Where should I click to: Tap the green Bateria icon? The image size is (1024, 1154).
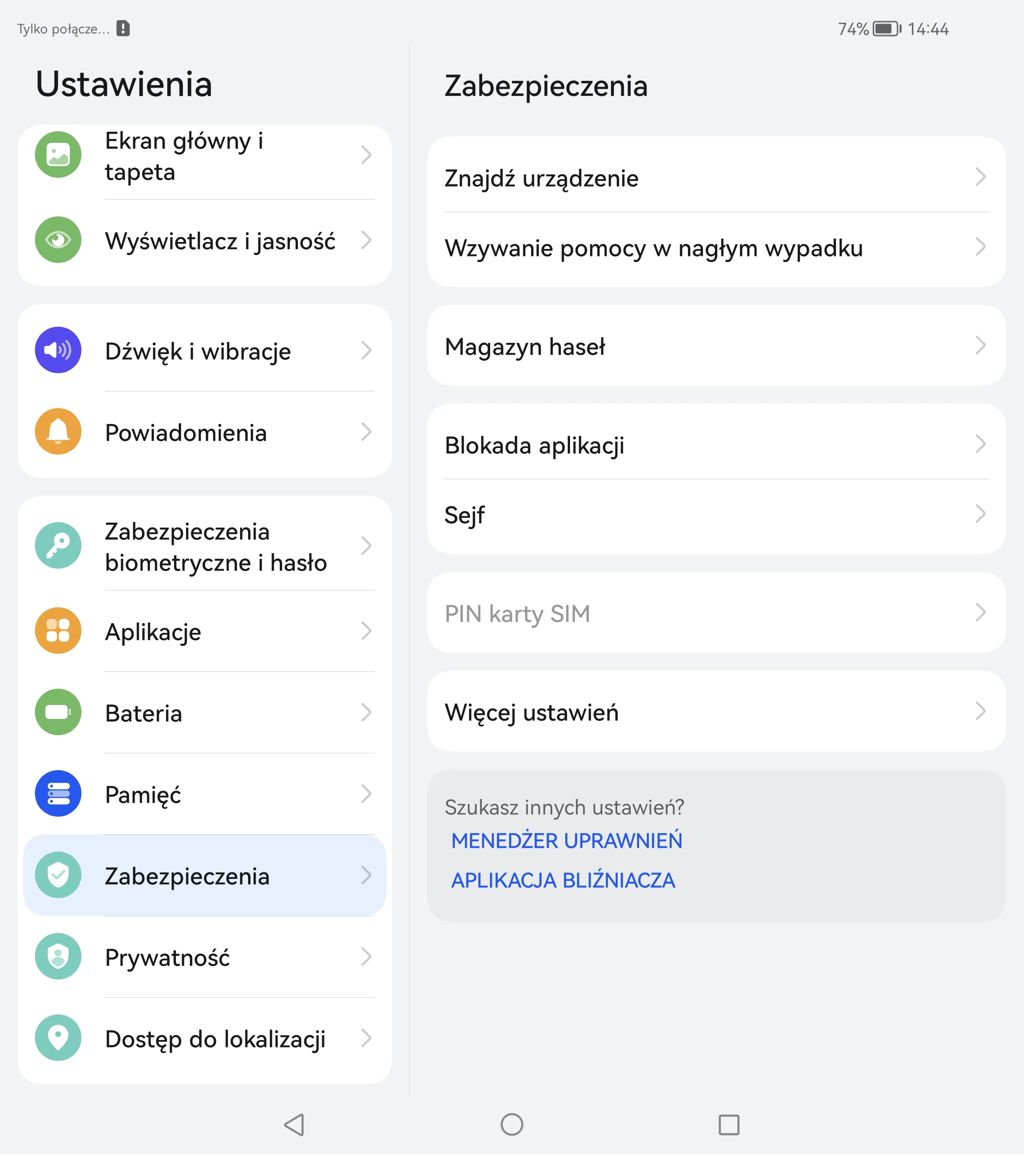[x=58, y=713]
